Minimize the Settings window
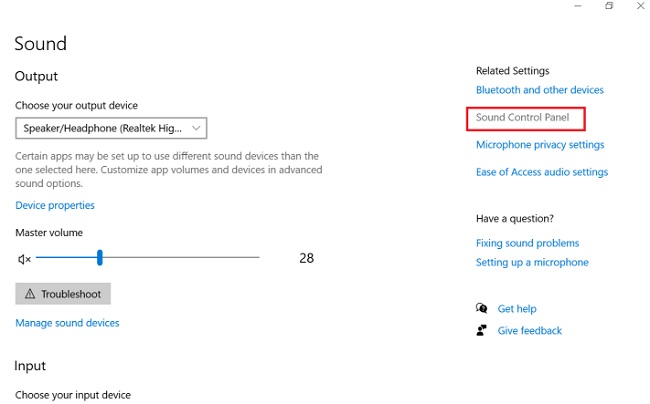650x404 pixels. [x=577, y=7]
